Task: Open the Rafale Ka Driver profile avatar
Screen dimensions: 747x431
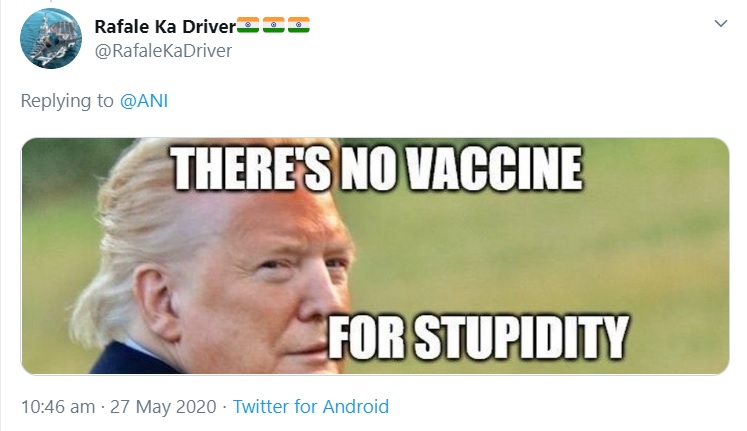Action: 51,38
